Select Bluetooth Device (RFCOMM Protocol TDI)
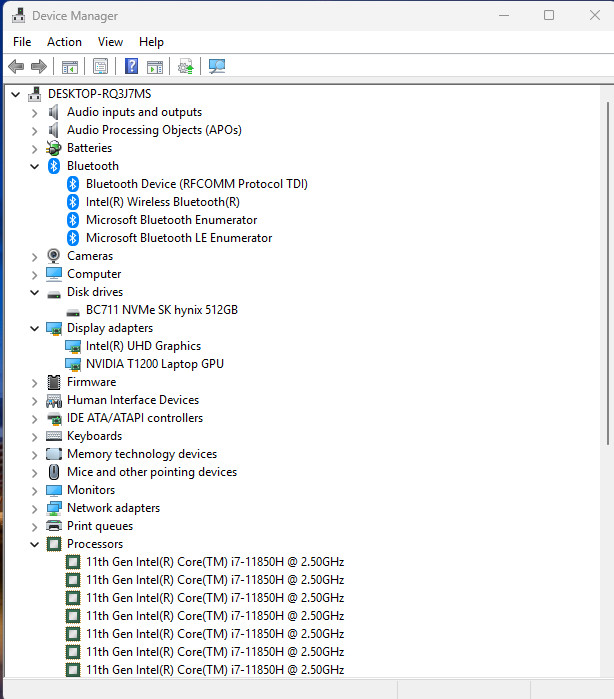This screenshot has width=614, height=699. [197, 184]
